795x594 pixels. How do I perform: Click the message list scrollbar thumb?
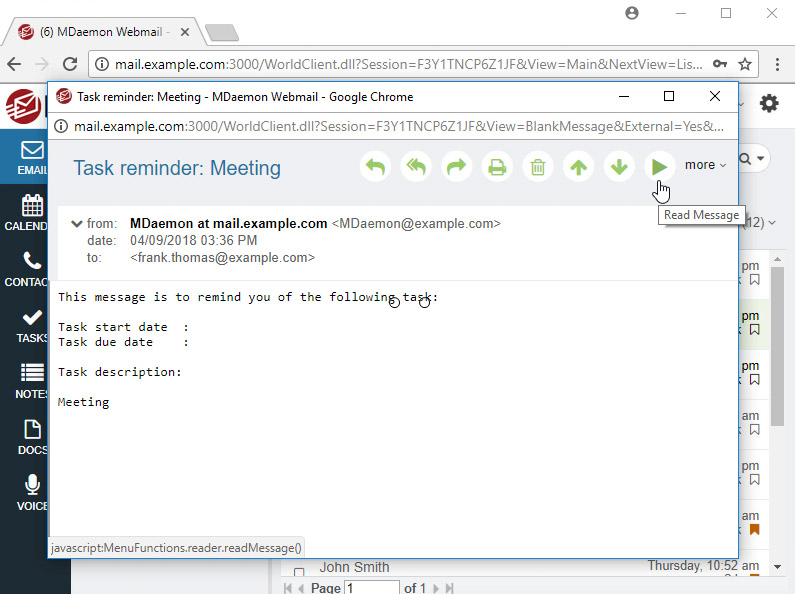tap(777, 347)
